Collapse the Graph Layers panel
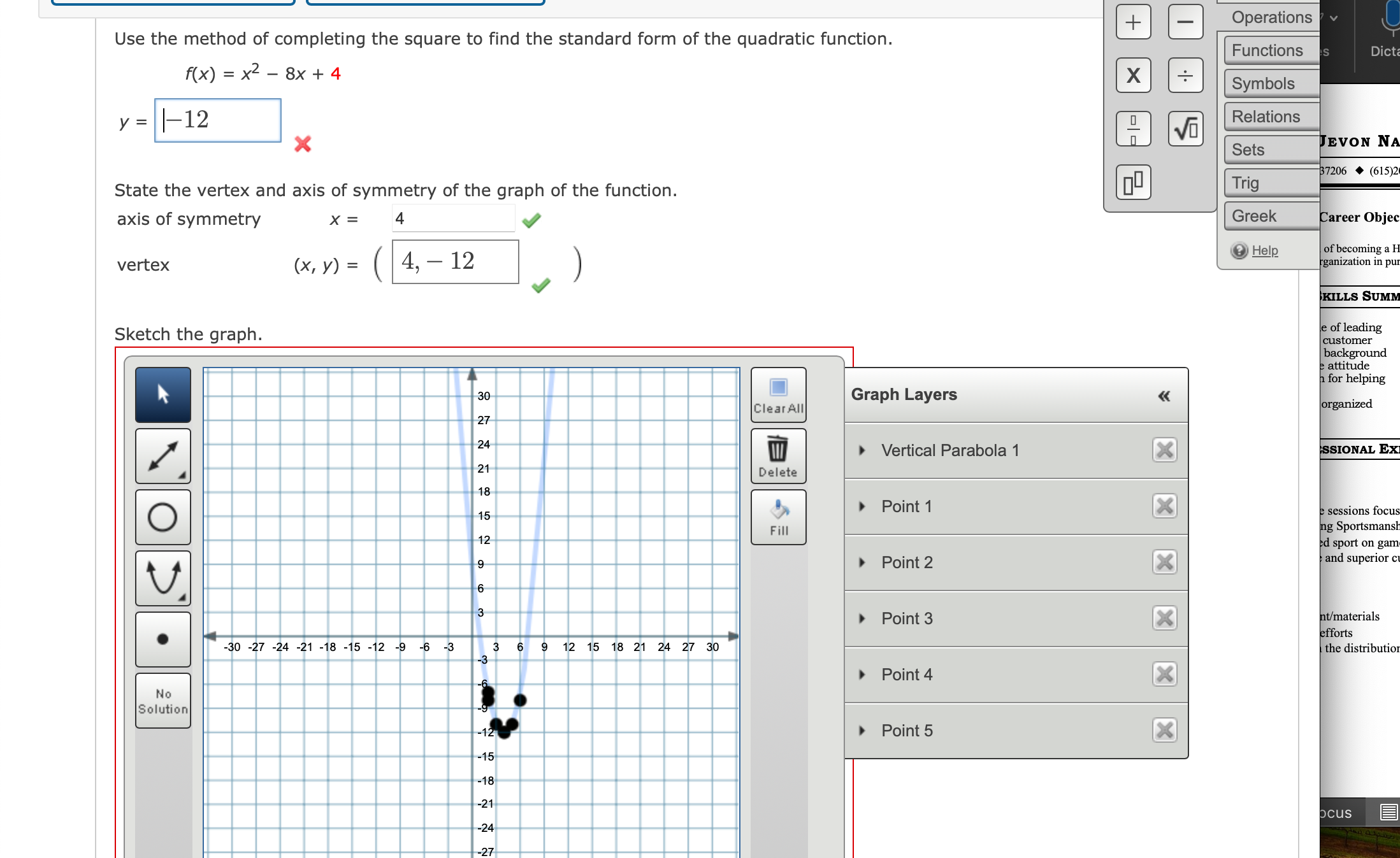Viewport: 1400px width, 858px height. point(1164,396)
